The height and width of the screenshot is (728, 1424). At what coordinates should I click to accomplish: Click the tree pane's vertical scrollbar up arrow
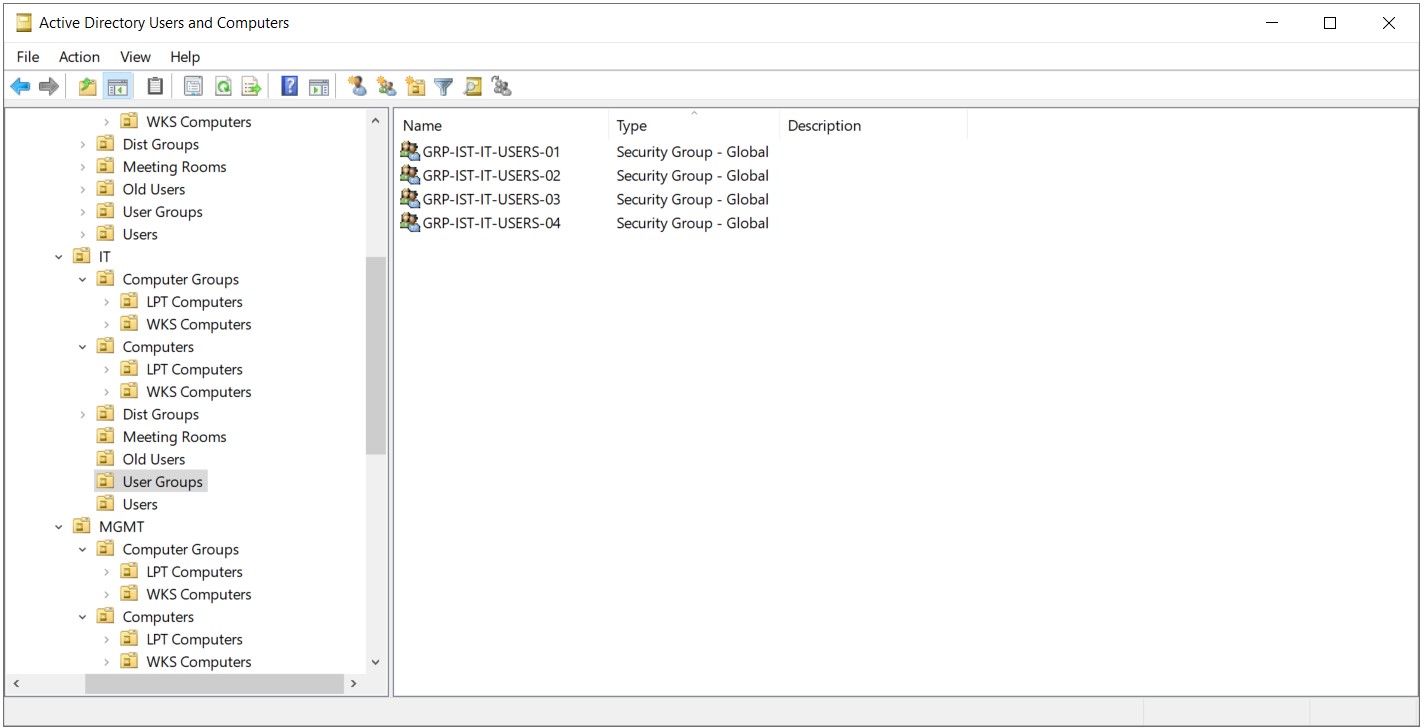(x=376, y=121)
